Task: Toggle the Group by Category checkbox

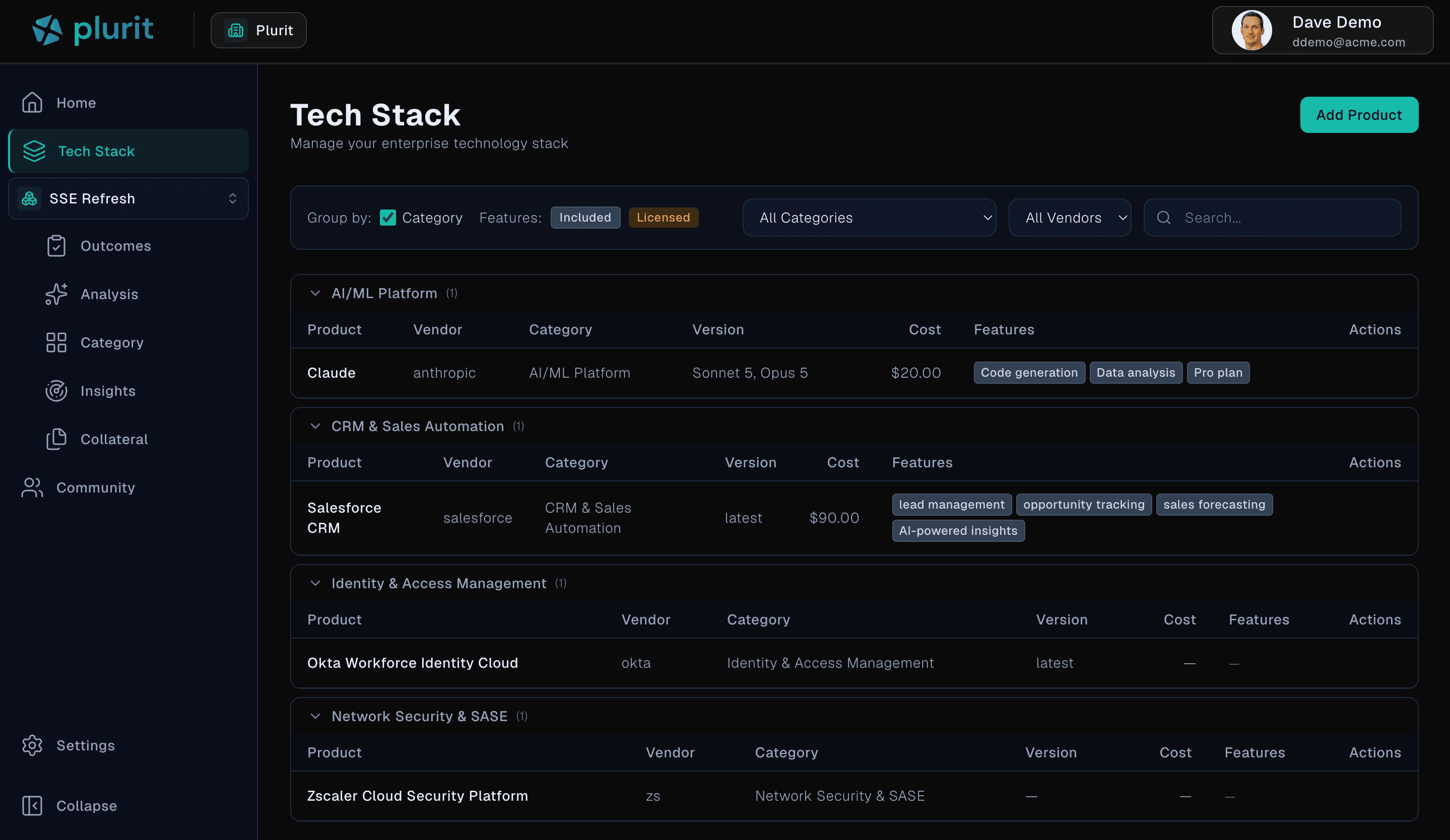Action: pyautogui.click(x=388, y=218)
